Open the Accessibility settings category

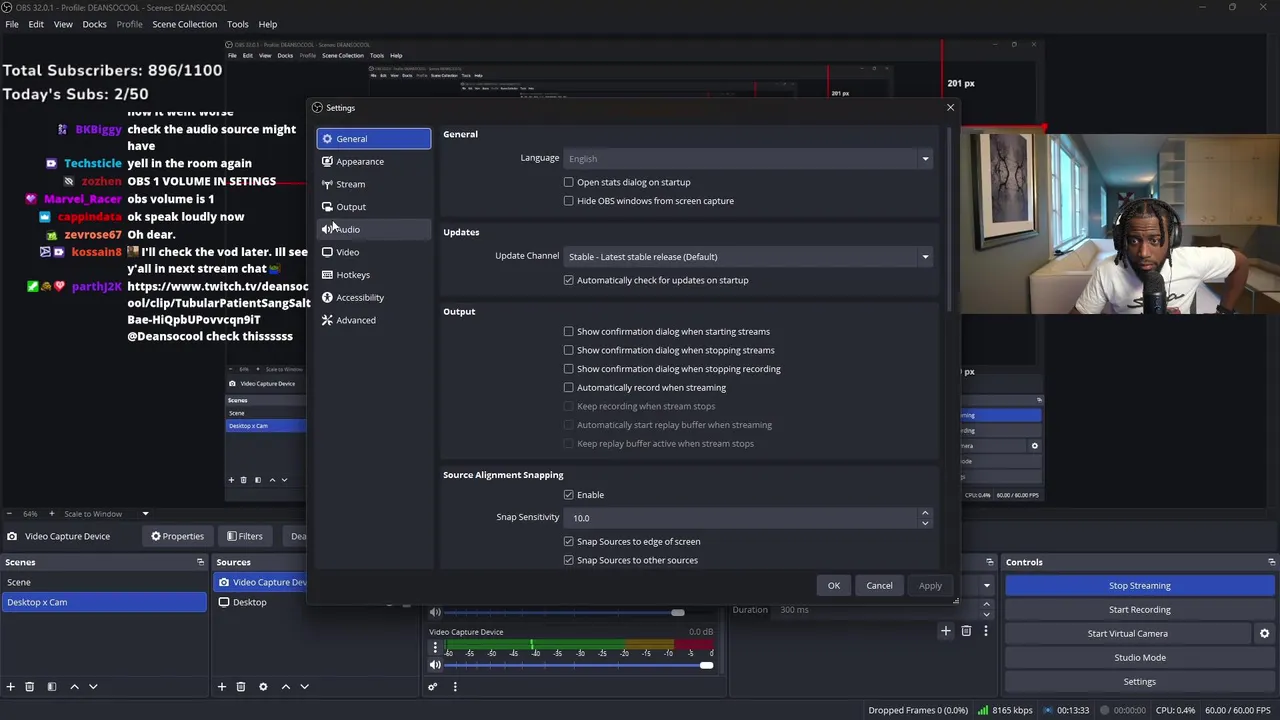coord(374,297)
